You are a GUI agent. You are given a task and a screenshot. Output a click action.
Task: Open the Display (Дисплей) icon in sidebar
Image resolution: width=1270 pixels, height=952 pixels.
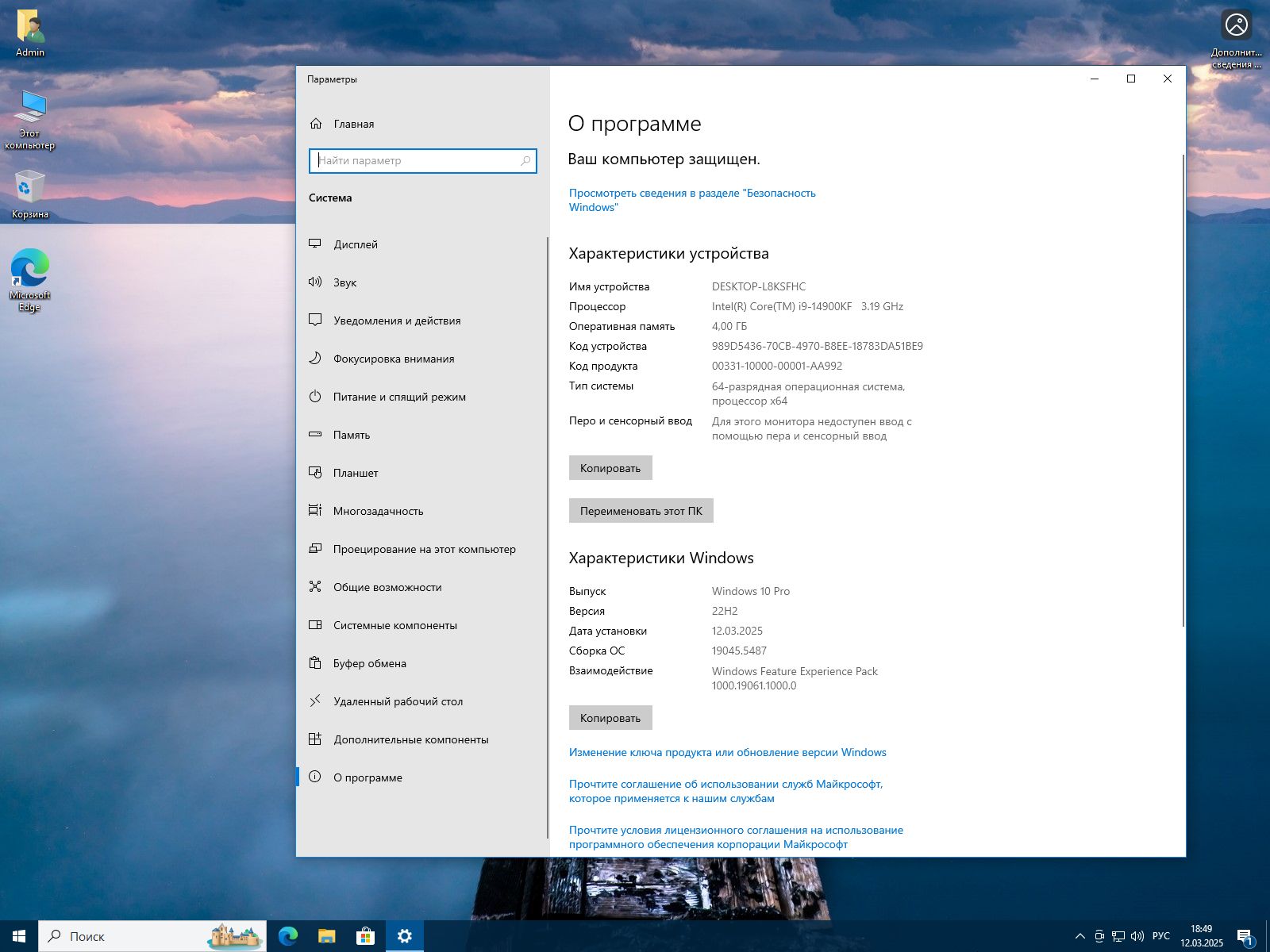[x=315, y=244]
